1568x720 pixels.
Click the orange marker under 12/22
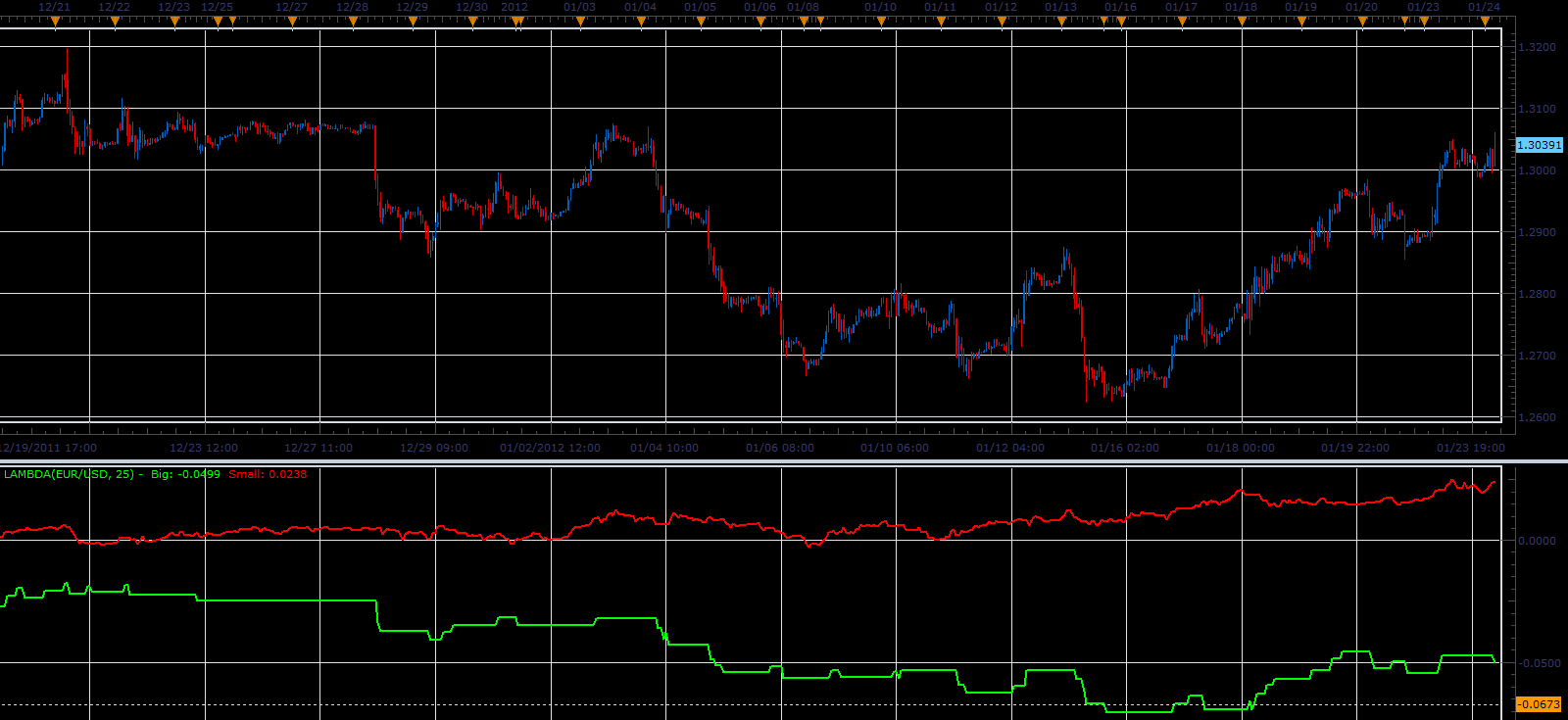[x=115, y=21]
